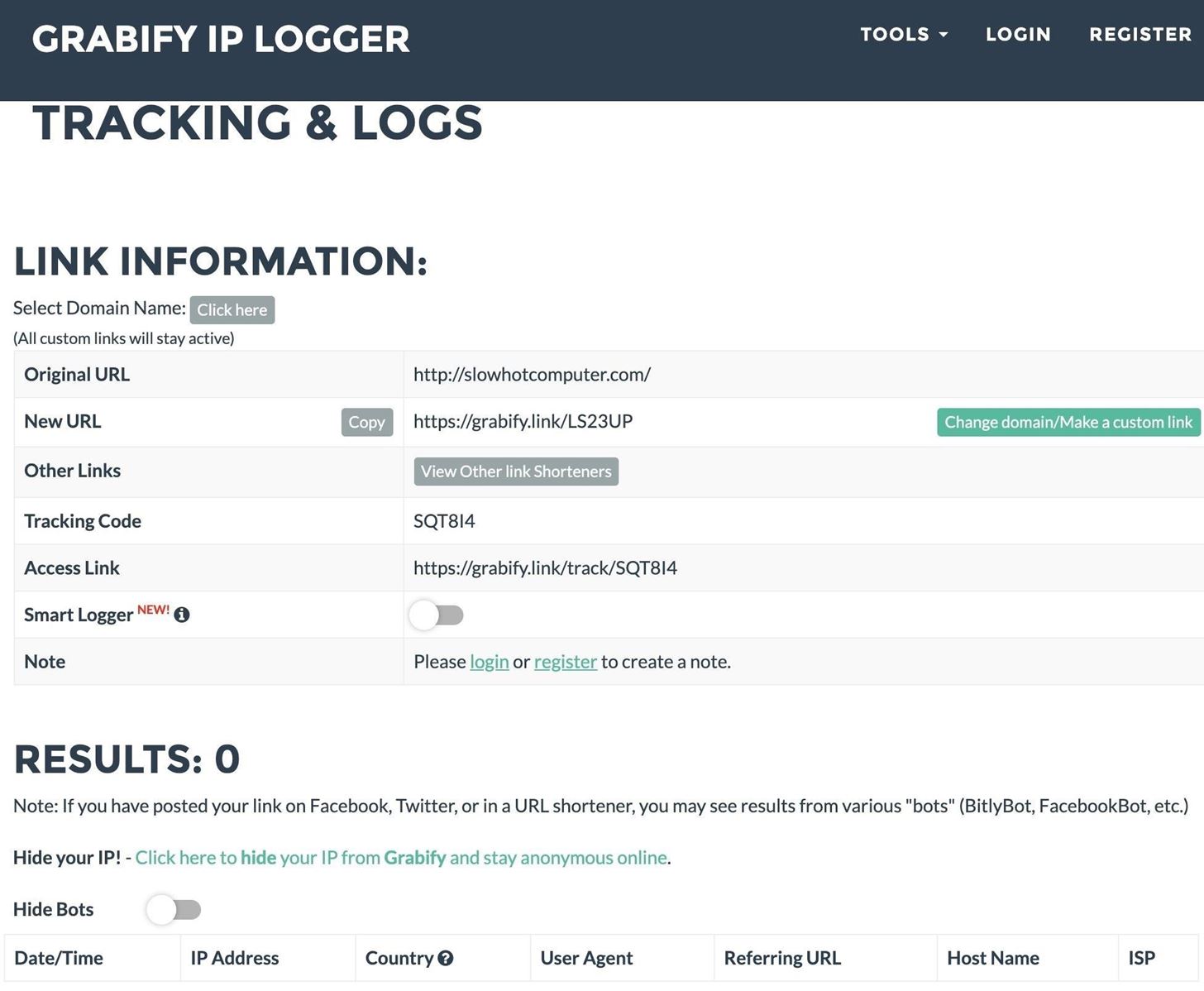Viewport: 1204px width, 991px height.
Task: Click the Results: 0 heading
Action: click(x=127, y=759)
